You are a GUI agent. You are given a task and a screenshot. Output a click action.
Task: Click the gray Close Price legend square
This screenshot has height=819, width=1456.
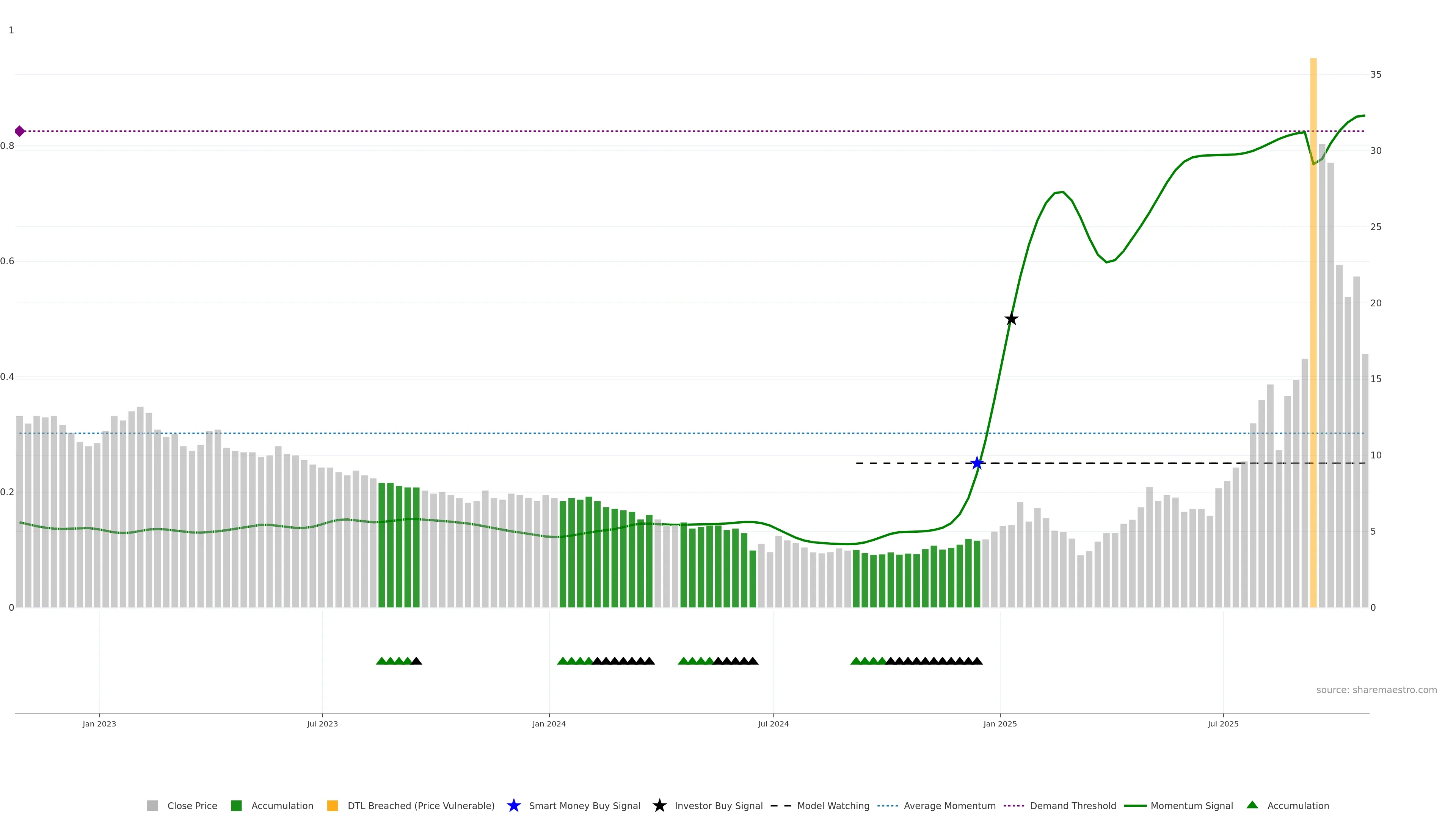(152, 805)
